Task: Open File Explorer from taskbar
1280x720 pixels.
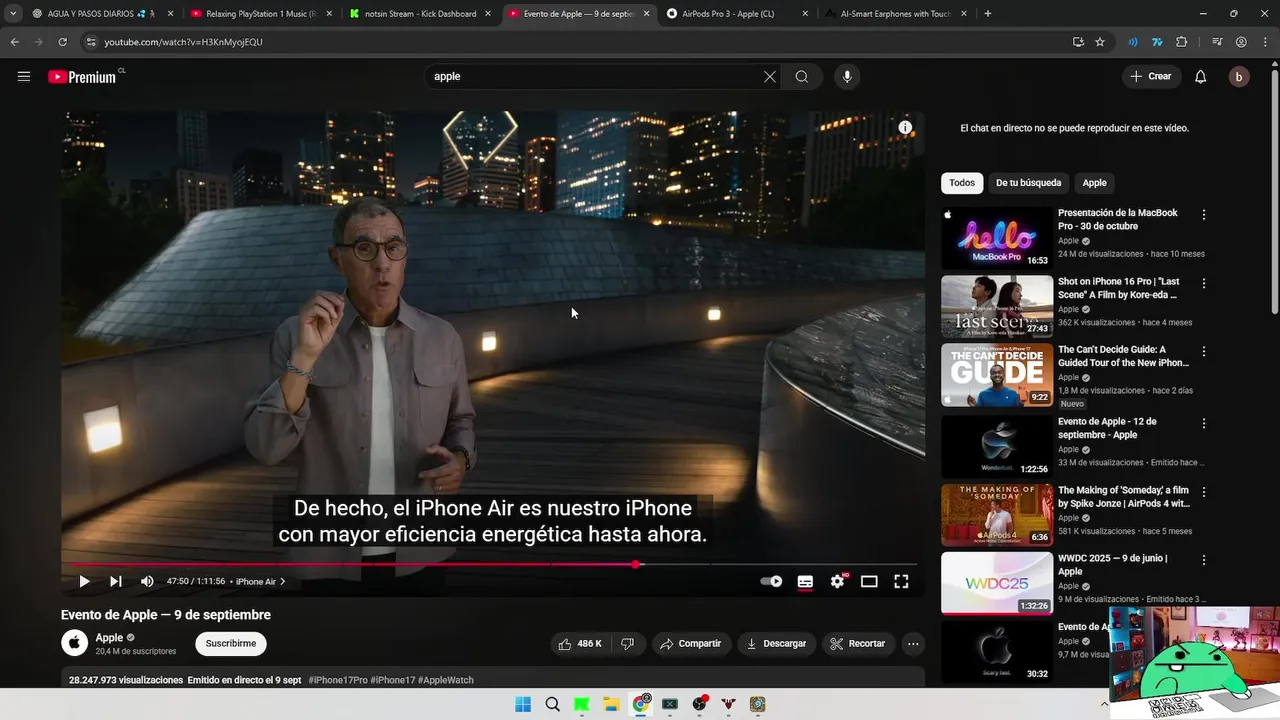Action: [x=611, y=704]
